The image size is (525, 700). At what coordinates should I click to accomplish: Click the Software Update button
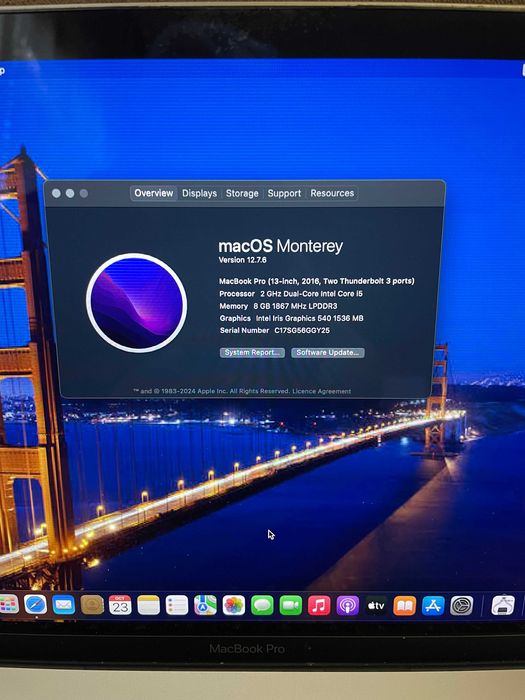coord(328,353)
